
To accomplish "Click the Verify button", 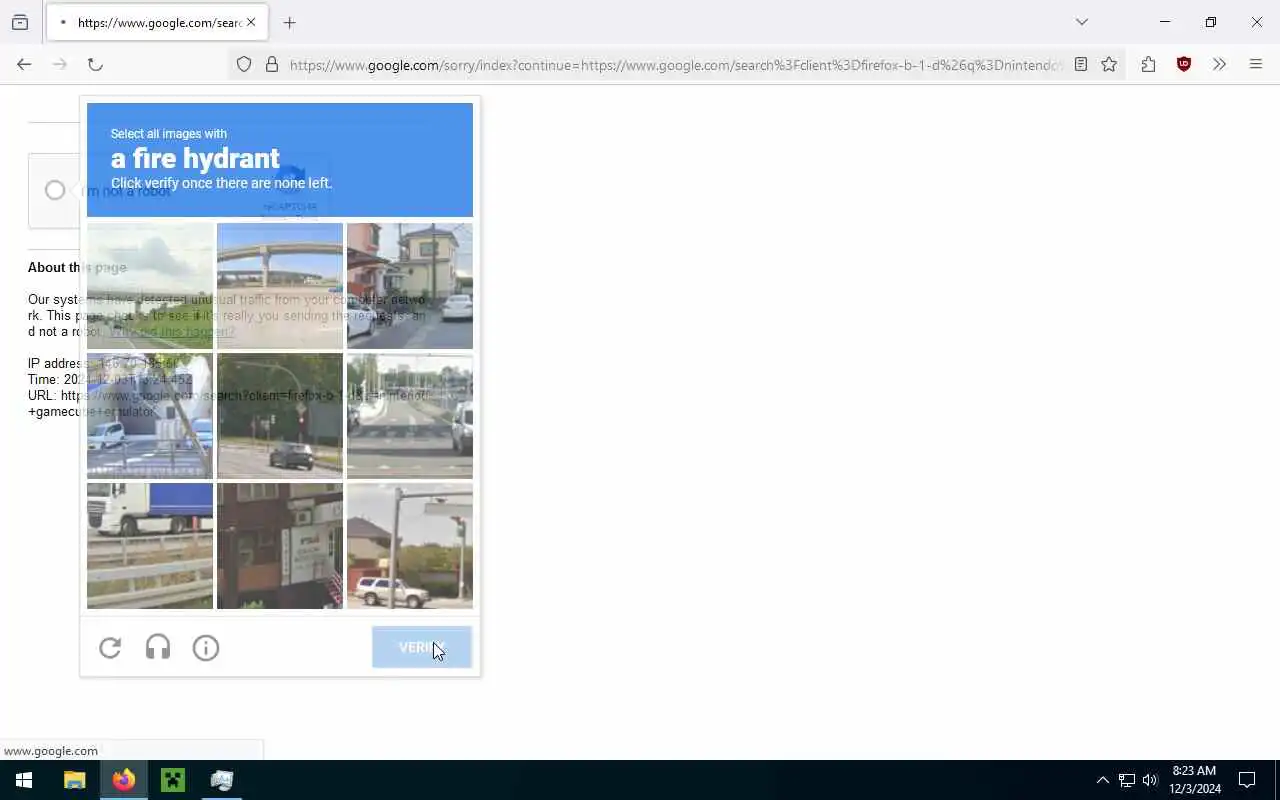I will 421,648.
